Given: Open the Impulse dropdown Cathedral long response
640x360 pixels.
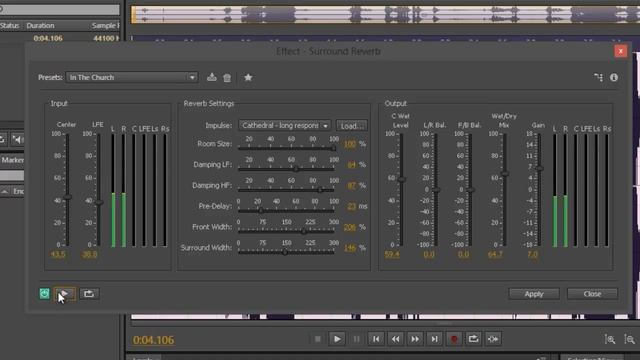Looking at the screenshot, I should pyautogui.click(x=284, y=125).
